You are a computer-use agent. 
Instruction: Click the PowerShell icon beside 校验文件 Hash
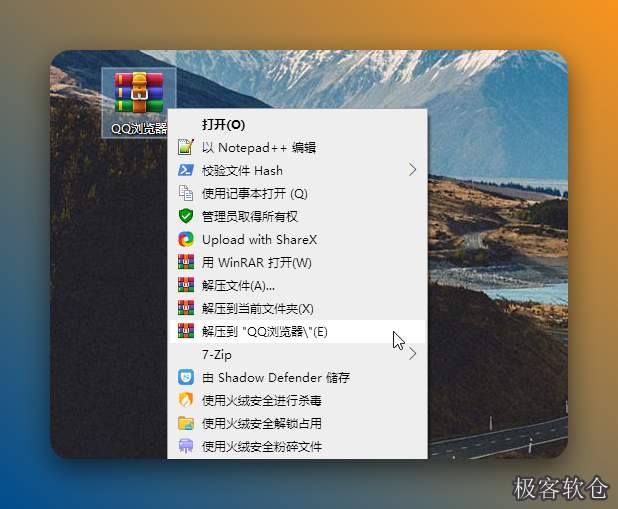click(x=186, y=170)
